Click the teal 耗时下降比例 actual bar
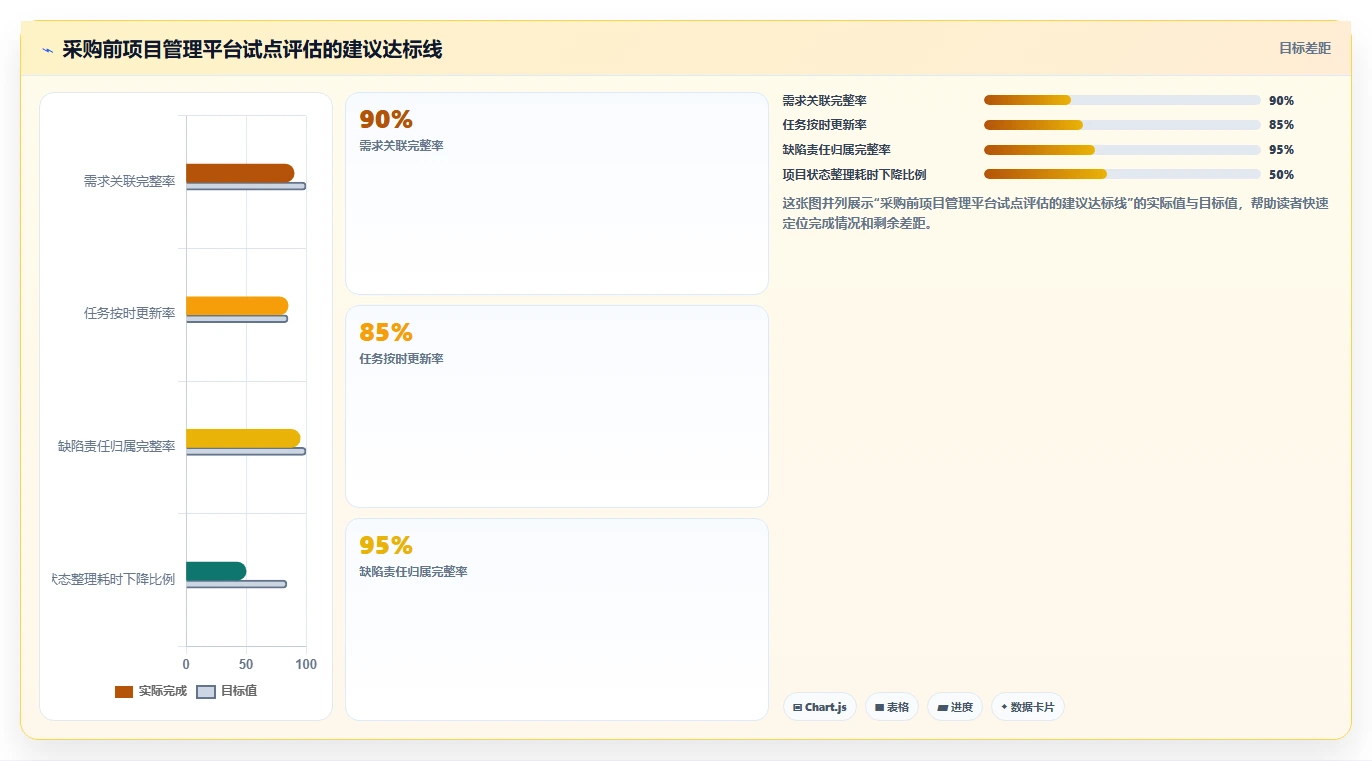The image size is (1372, 761). [216, 571]
